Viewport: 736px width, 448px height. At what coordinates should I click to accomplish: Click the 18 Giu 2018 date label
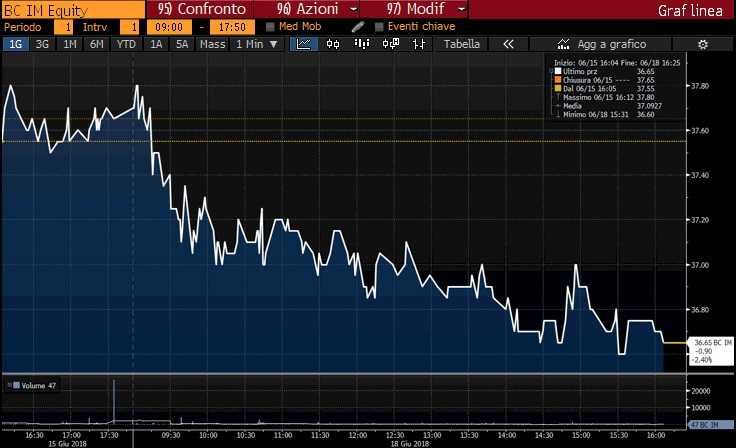[x=410, y=443]
